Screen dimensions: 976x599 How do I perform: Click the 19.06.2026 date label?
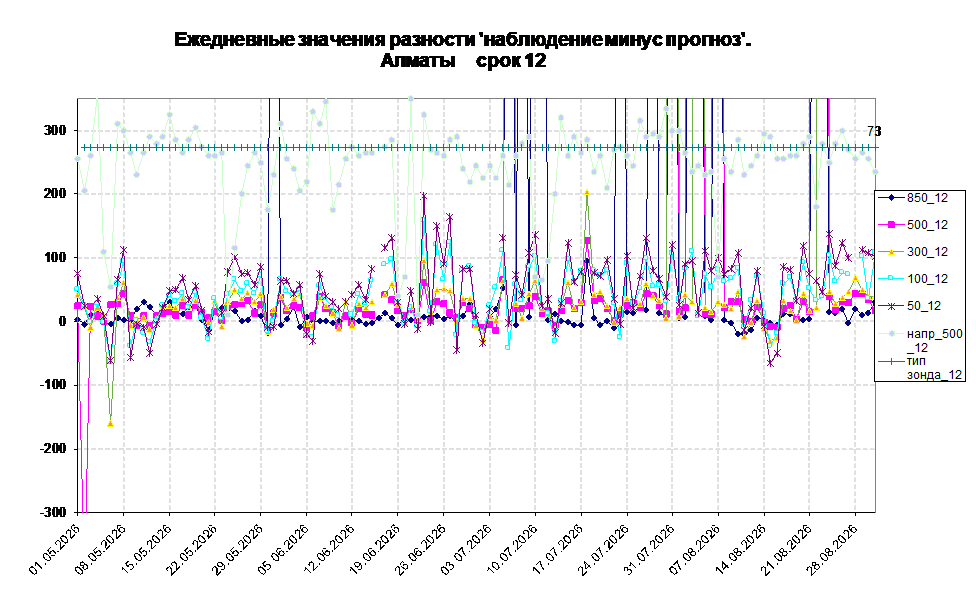pyautogui.click(x=376, y=549)
